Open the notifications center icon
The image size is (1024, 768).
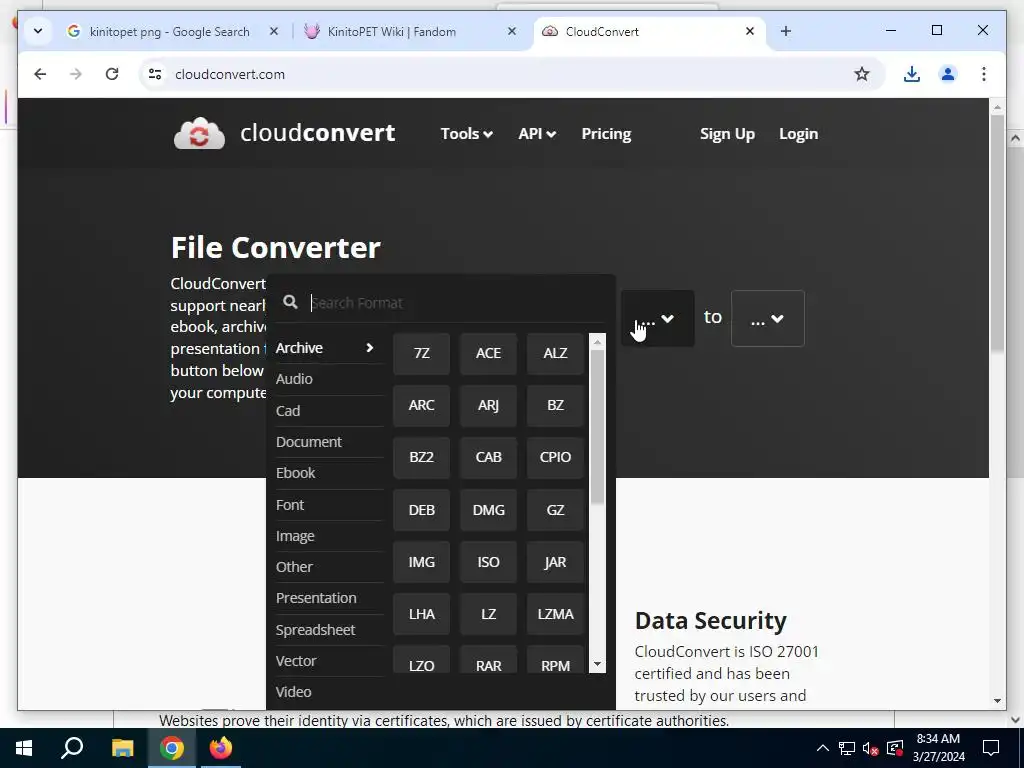991,748
